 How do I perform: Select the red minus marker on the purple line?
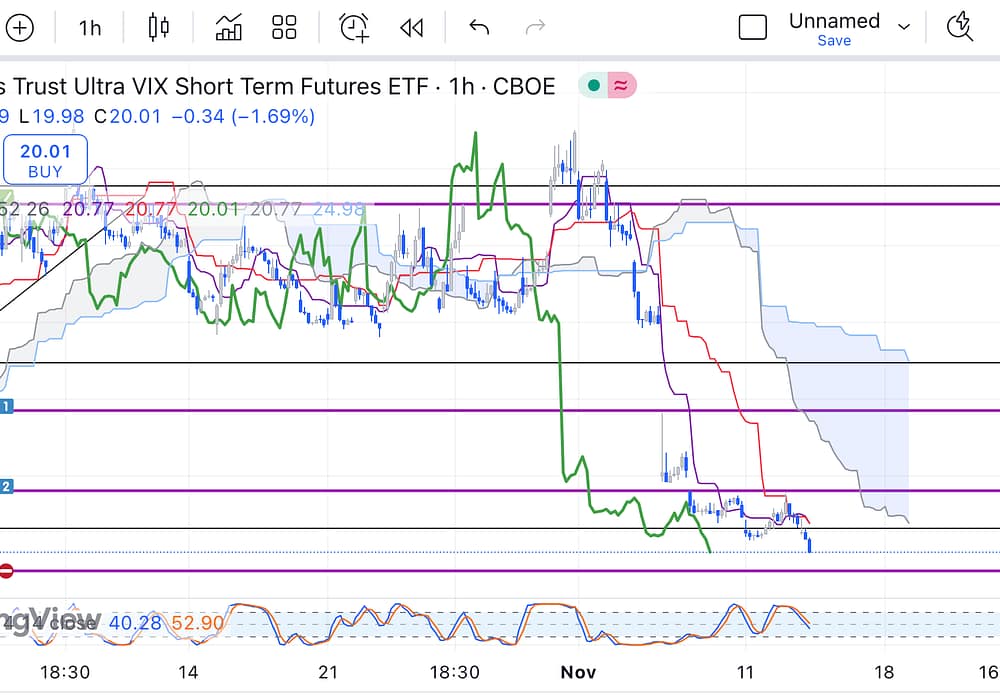coord(6,571)
